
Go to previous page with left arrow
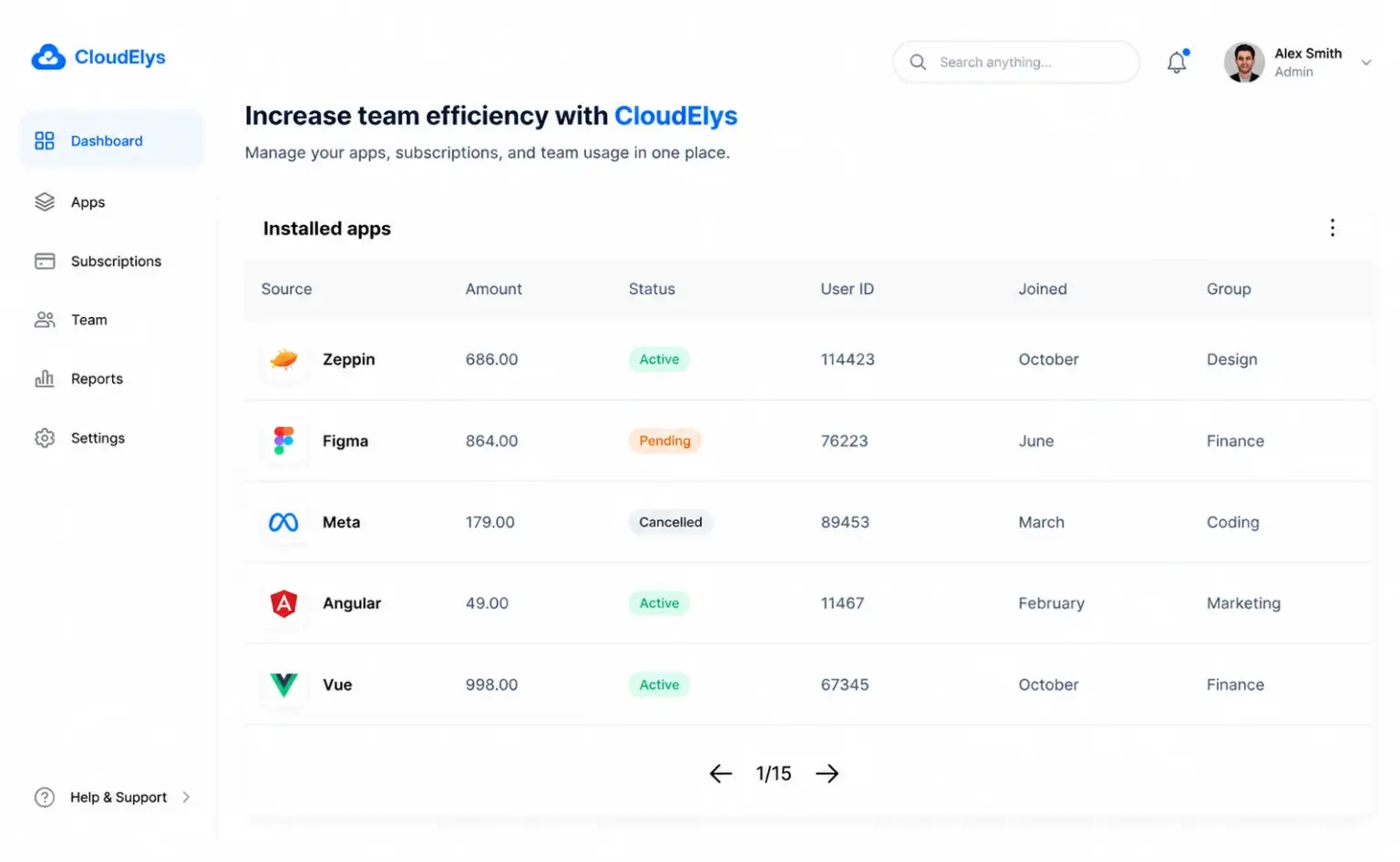pyautogui.click(x=720, y=774)
